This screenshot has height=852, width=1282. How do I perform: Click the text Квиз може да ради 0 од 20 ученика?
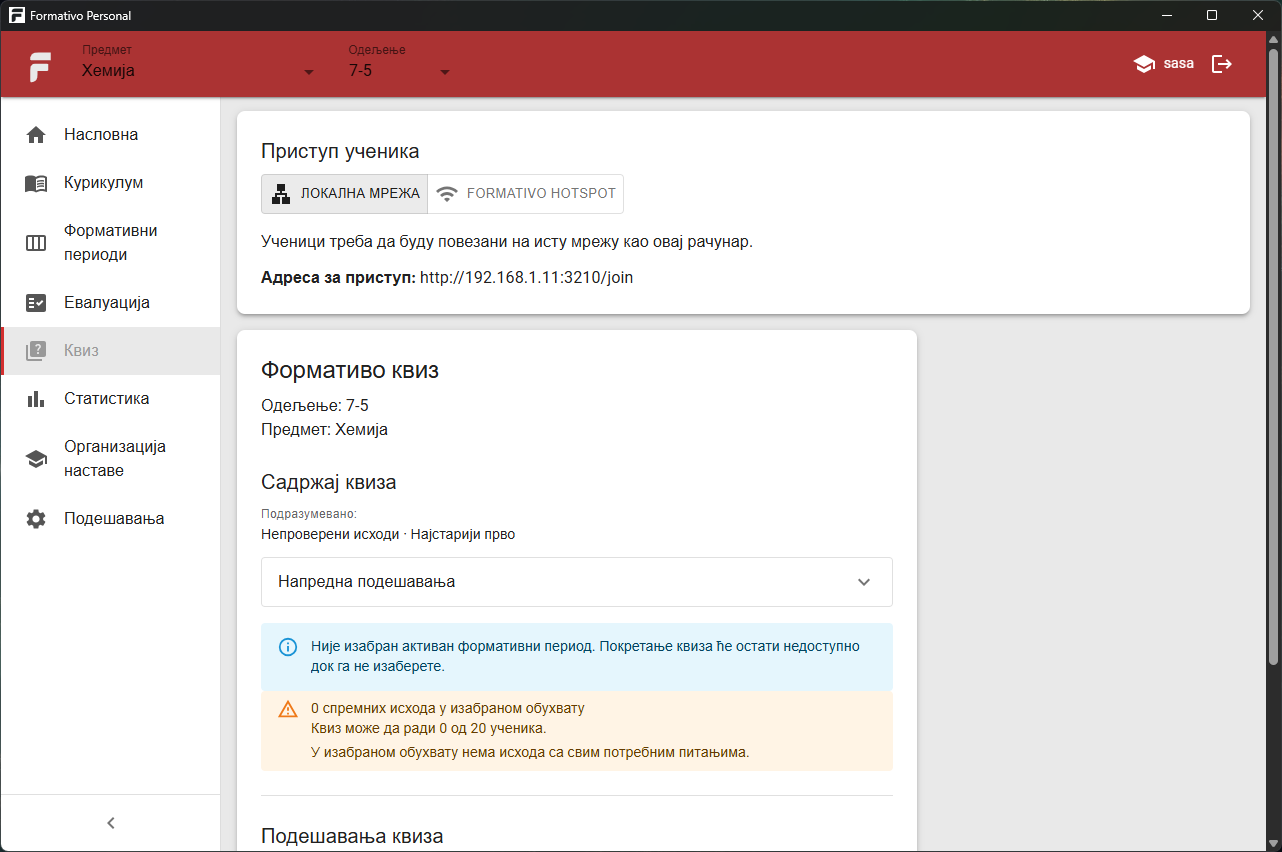(429, 728)
